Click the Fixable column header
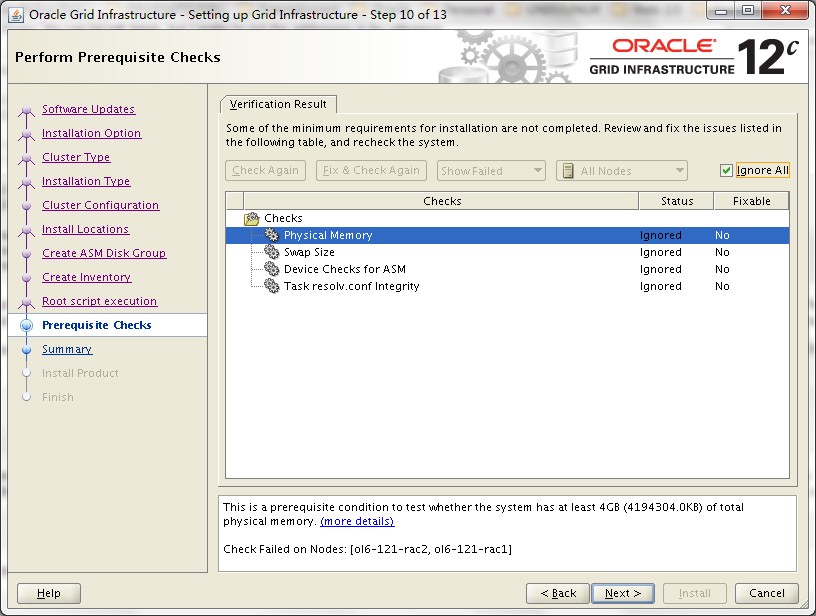816x616 pixels. tap(751, 201)
